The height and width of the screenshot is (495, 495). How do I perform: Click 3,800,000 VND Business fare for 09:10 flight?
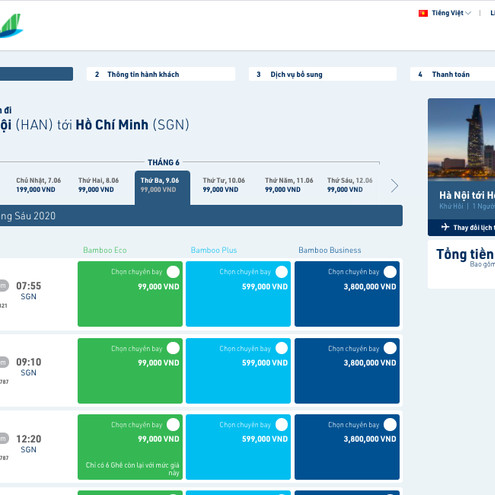pyautogui.click(x=370, y=363)
